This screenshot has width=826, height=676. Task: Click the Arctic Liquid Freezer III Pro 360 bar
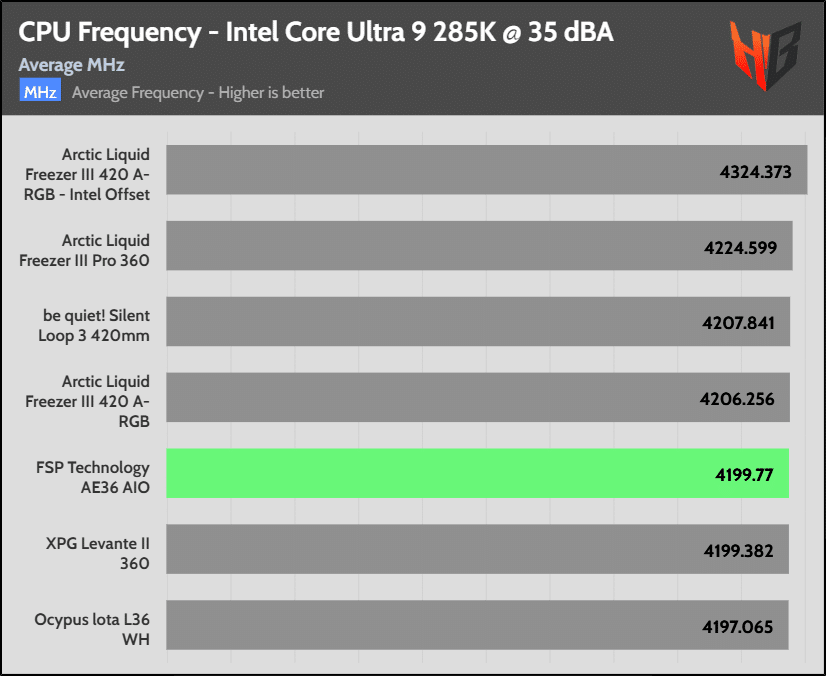pyautogui.click(x=479, y=246)
